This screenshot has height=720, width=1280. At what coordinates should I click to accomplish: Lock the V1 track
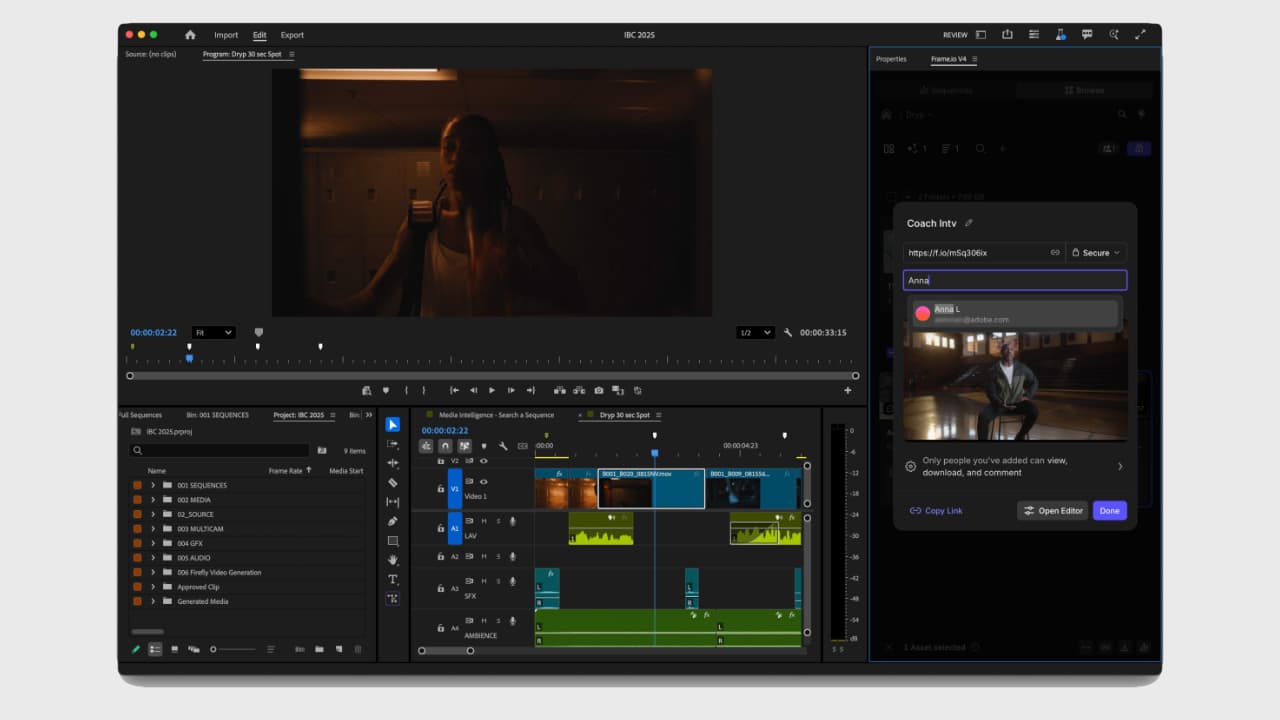439,487
